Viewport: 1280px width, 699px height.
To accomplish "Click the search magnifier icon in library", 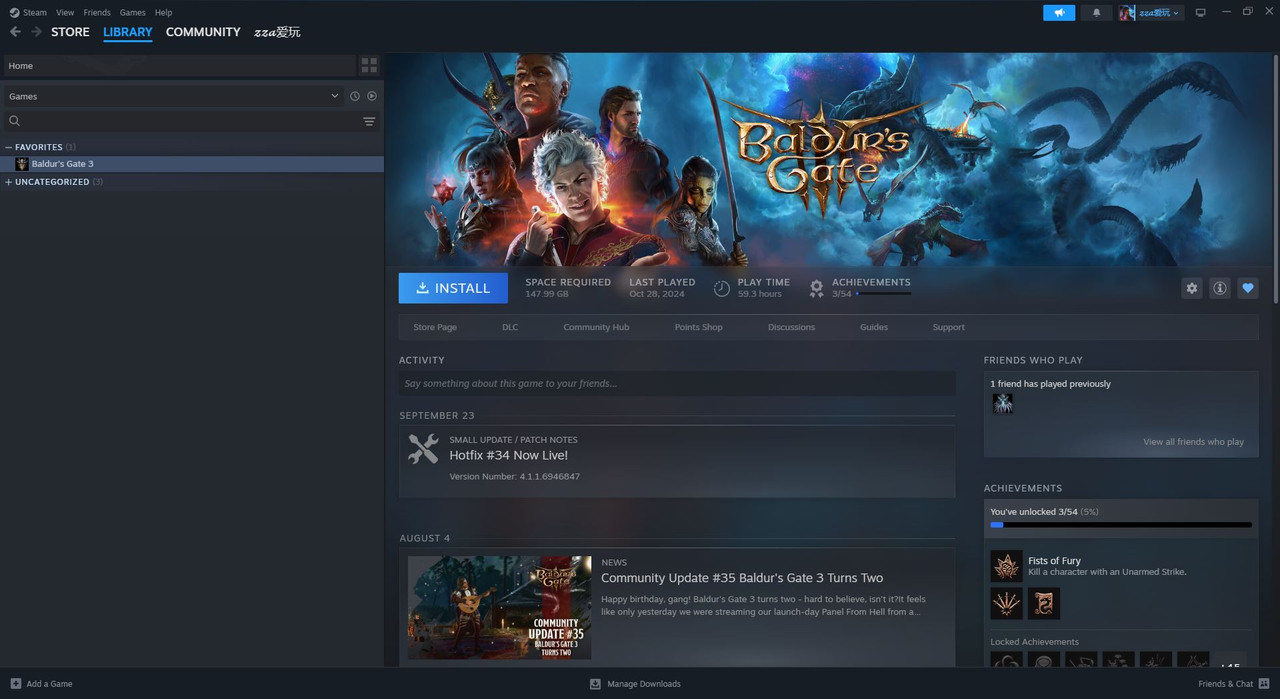I will coord(15,121).
